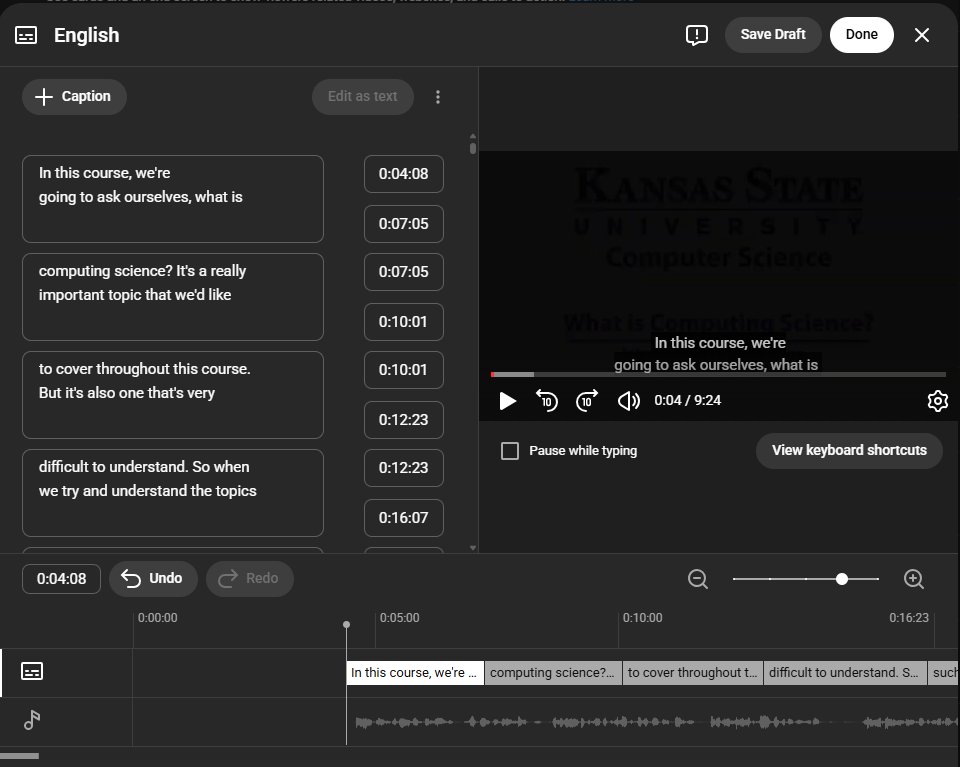Open the three-dot options menu
The image size is (960, 767).
click(x=438, y=97)
